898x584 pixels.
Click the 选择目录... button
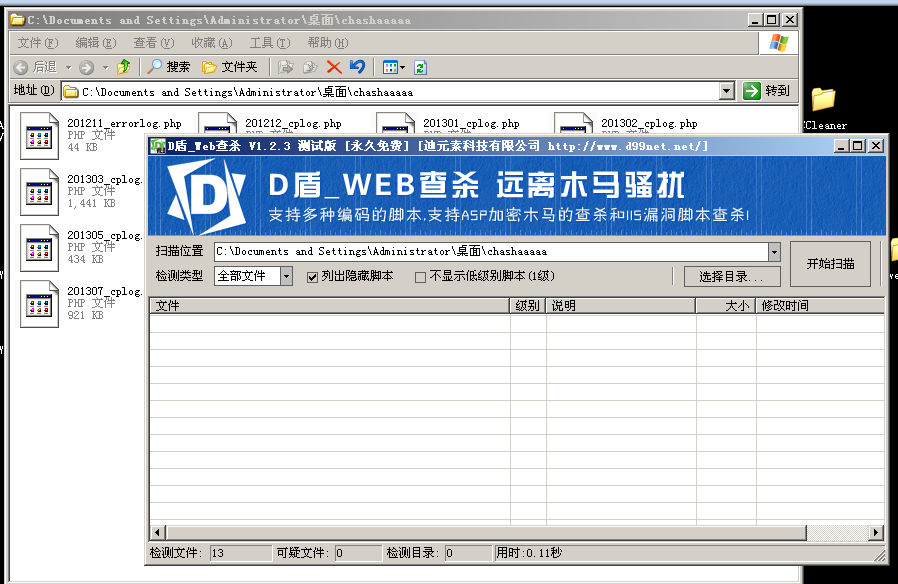point(732,277)
